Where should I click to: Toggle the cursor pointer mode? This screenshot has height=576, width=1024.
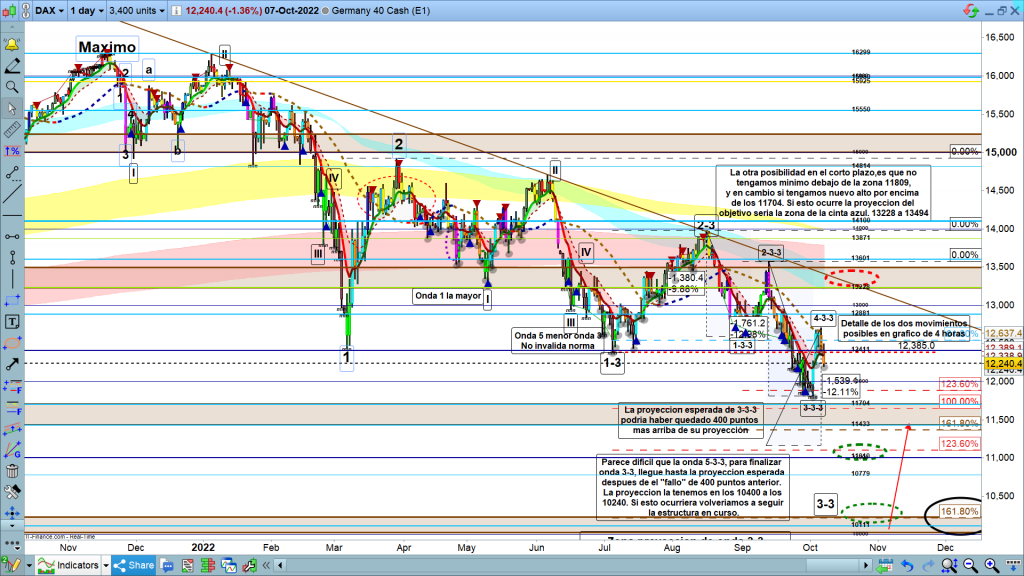point(13,108)
